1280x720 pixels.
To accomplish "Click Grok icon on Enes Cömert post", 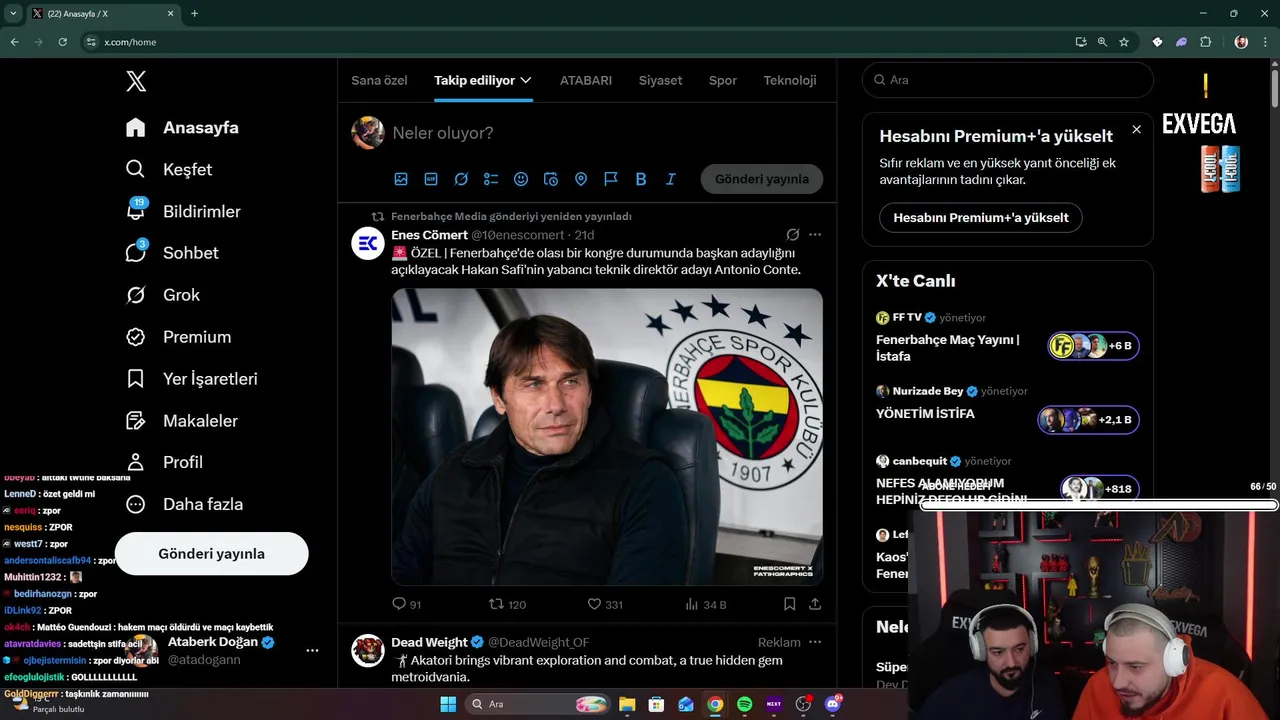I will pos(793,235).
